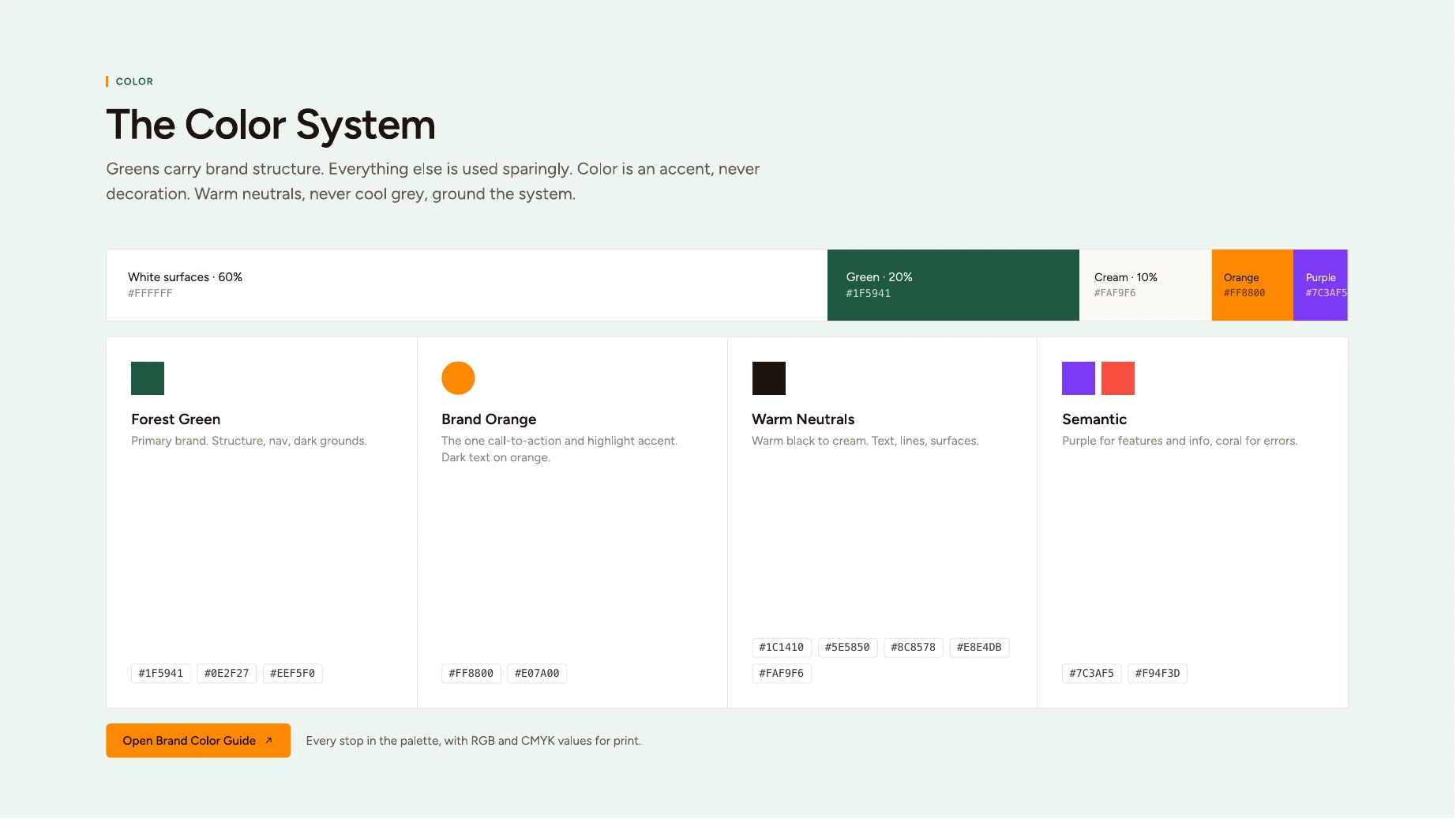Viewport: 1456px width, 819px height.
Task: Select the White surfaces 60% bar segment
Action: pyautogui.click(x=467, y=285)
